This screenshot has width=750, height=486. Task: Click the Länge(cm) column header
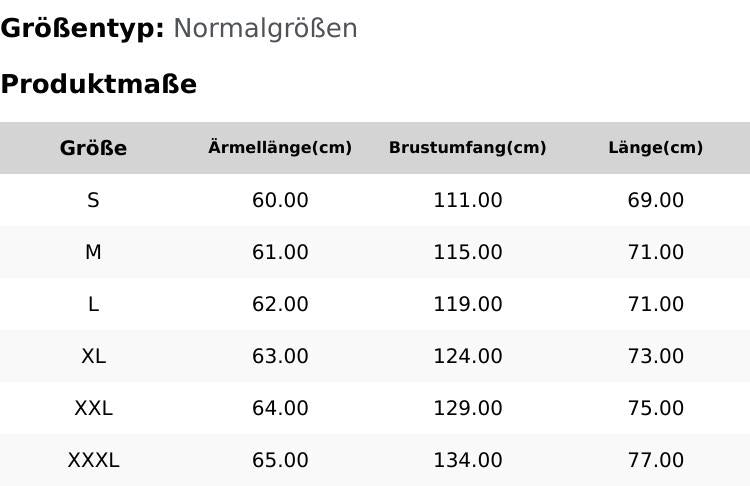(655, 148)
